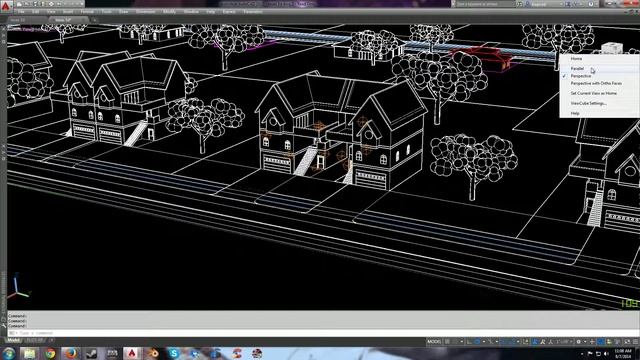This screenshot has width=640, height=360.
Task: Switch to the layout tab beside Model
Action: 35,340
